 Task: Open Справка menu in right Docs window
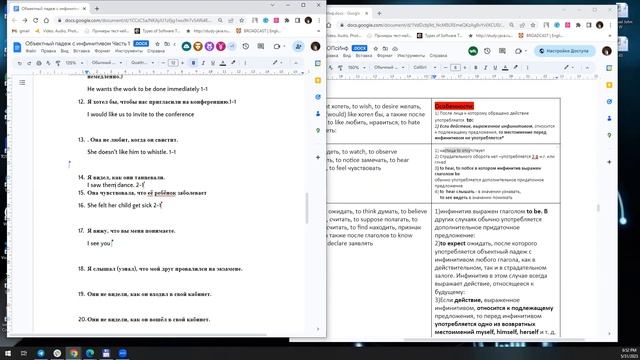pyautogui.click(x=438, y=56)
